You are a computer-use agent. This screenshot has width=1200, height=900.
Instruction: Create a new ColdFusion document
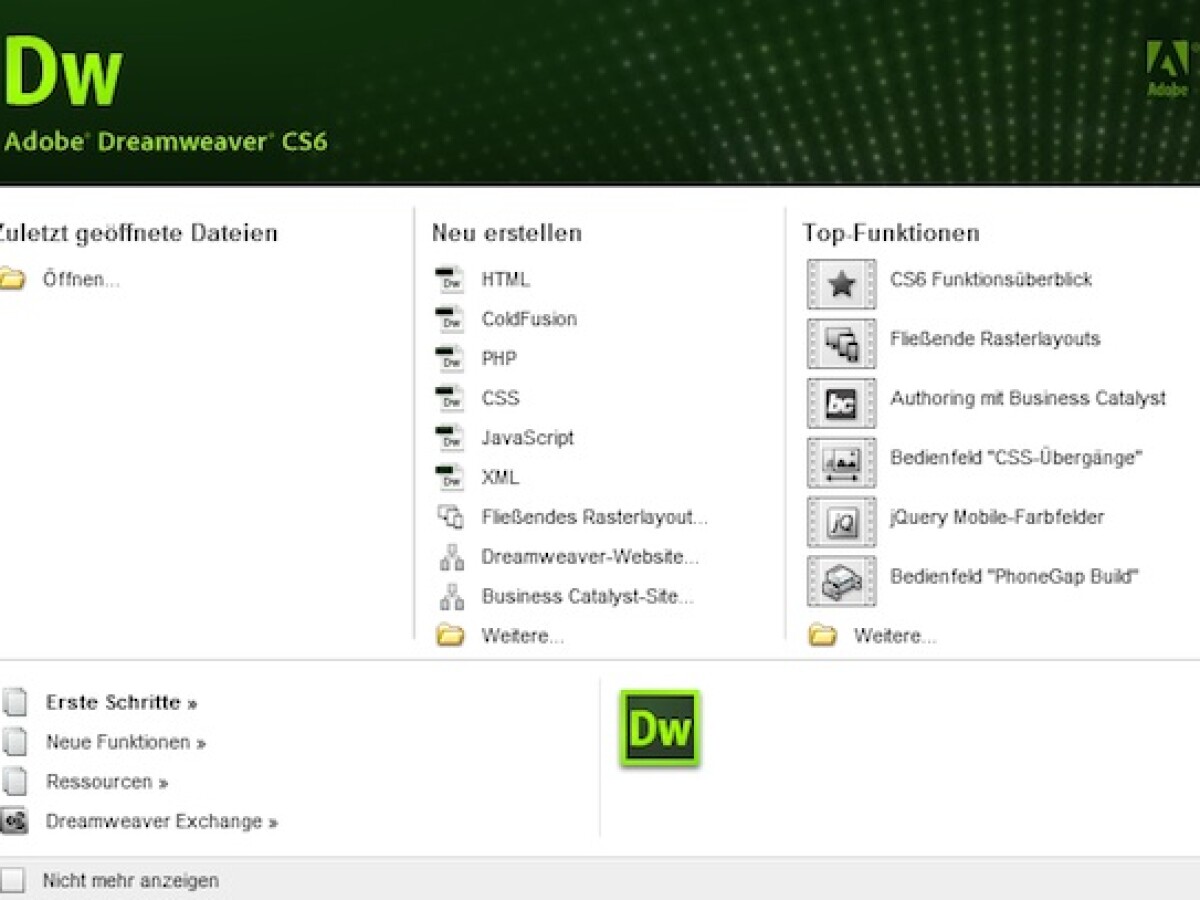point(529,319)
